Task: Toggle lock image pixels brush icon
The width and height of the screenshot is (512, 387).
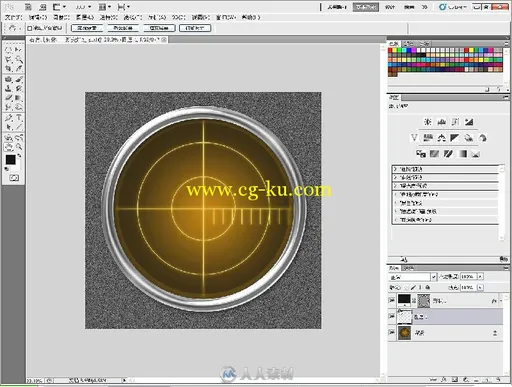Action: (413, 287)
